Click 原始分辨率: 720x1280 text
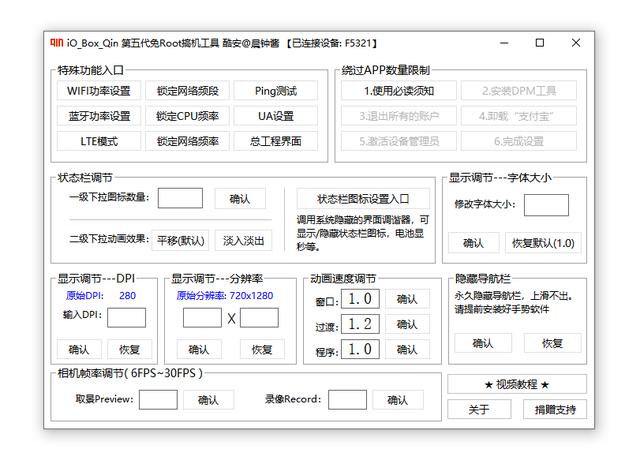This screenshot has width=640, height=464. (x=225, y=295)
